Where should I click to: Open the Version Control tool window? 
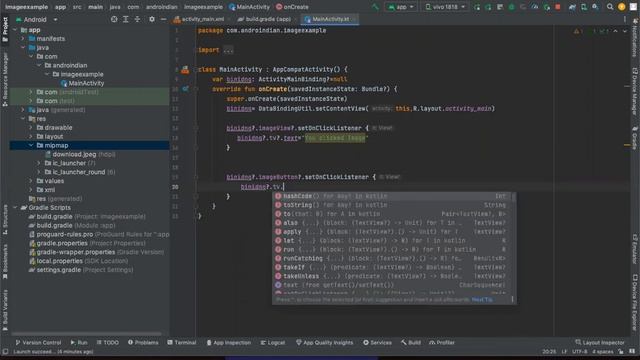pos(38,342)
